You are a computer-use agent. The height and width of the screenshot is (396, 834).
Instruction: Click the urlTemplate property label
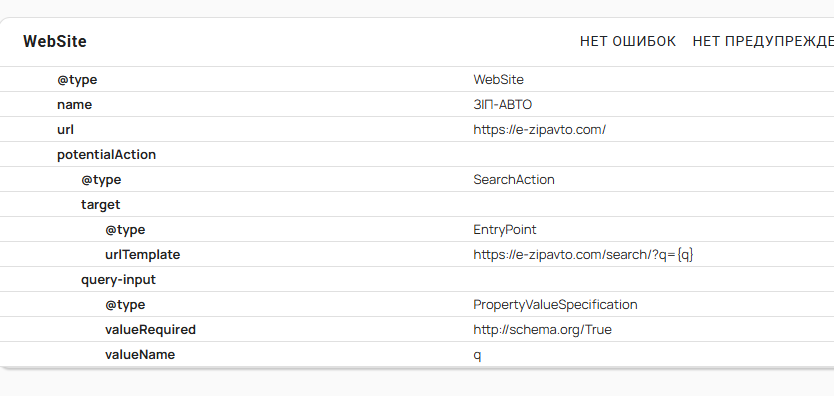pyautogui.click(x=143, y=255)
